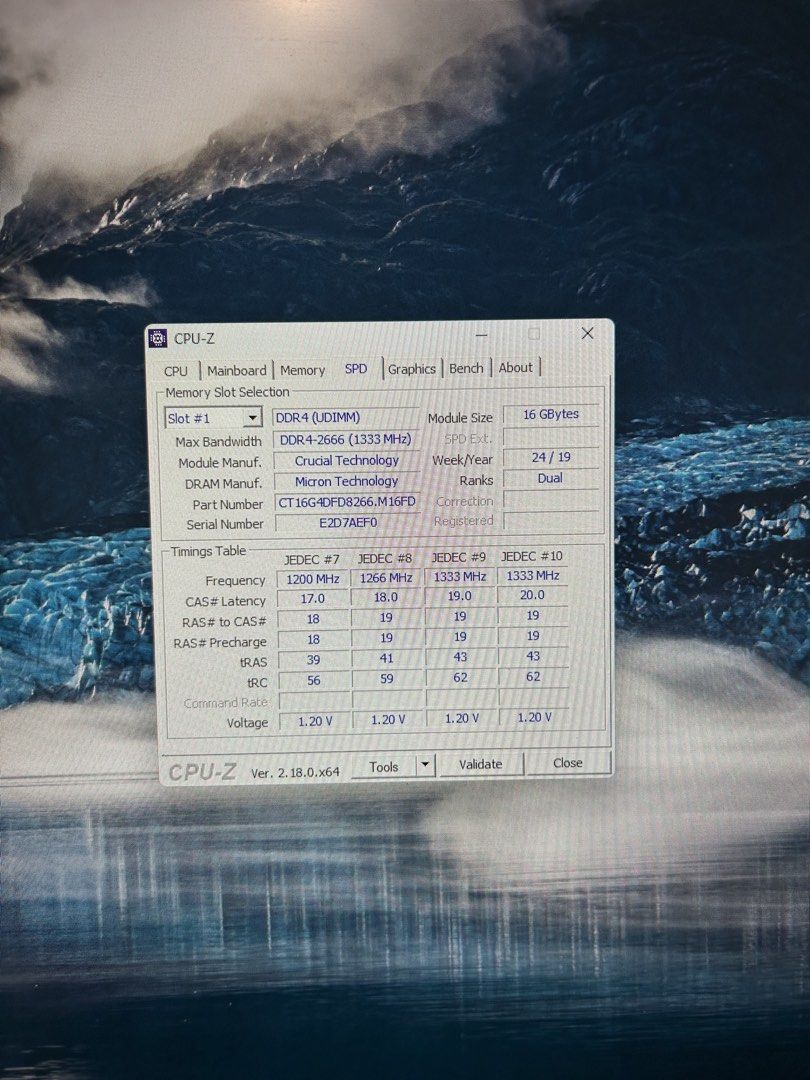Open the About tab
This screenshot has width=810, height=1080.
pyautogui.click(x=516, y=368)
